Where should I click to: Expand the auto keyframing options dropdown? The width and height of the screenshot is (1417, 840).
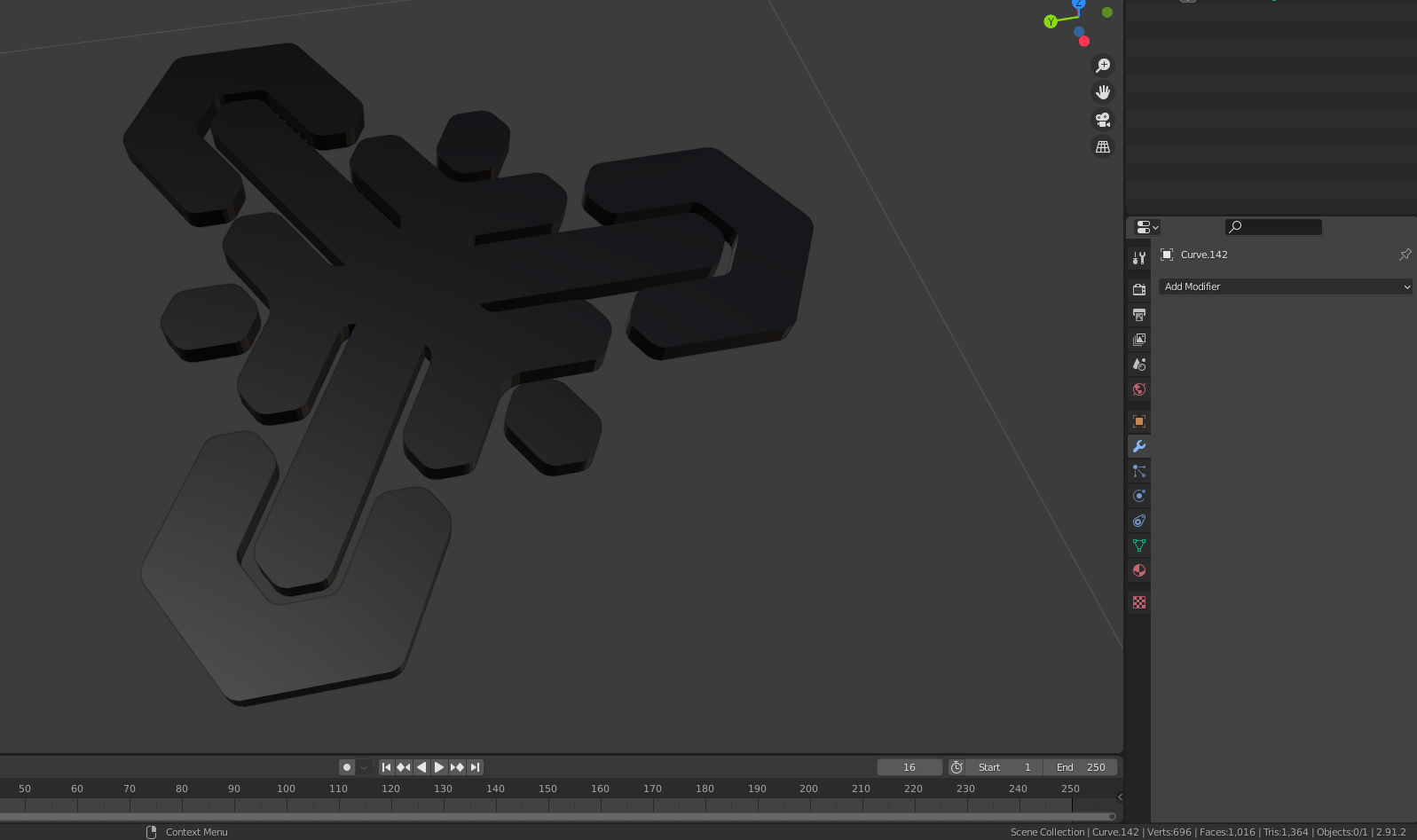pyautogui.click(x=364, y=767)
